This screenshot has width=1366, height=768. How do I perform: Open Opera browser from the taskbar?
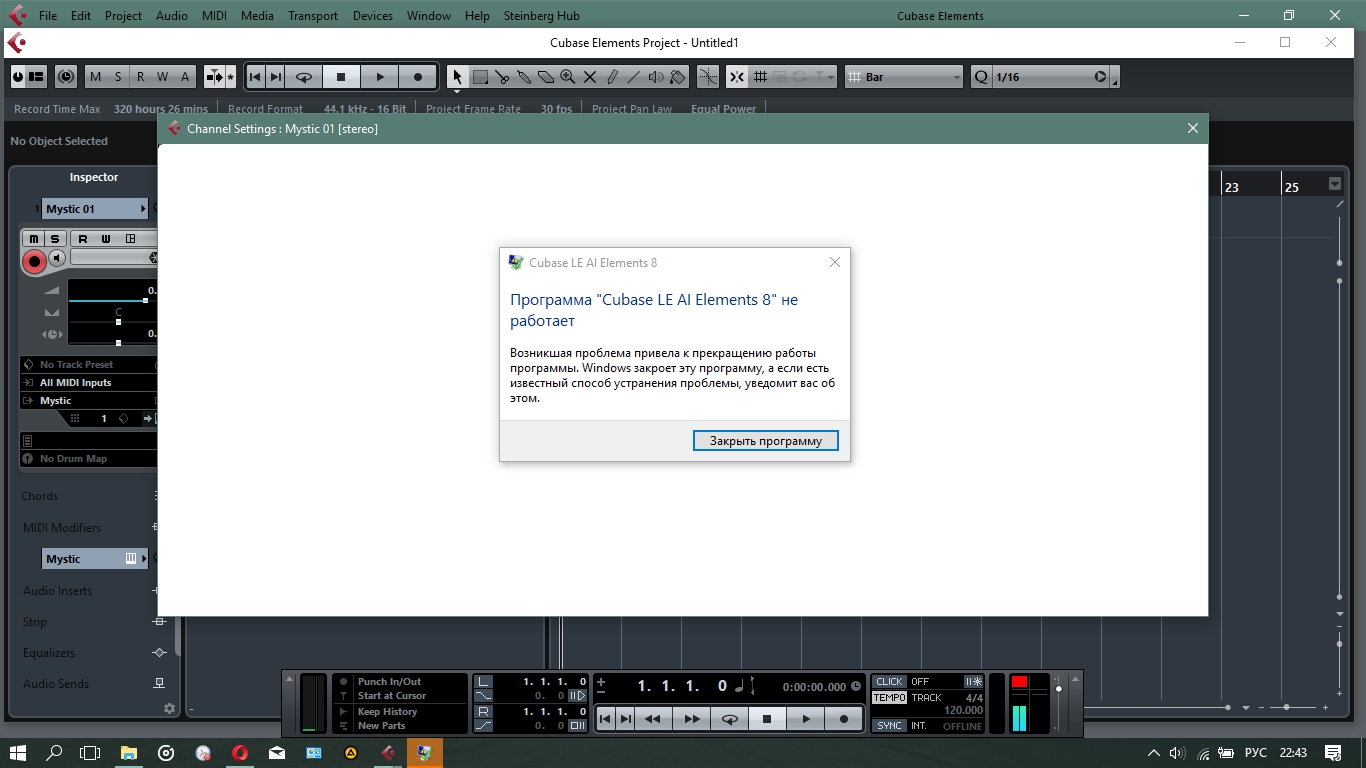click(240, 753)
